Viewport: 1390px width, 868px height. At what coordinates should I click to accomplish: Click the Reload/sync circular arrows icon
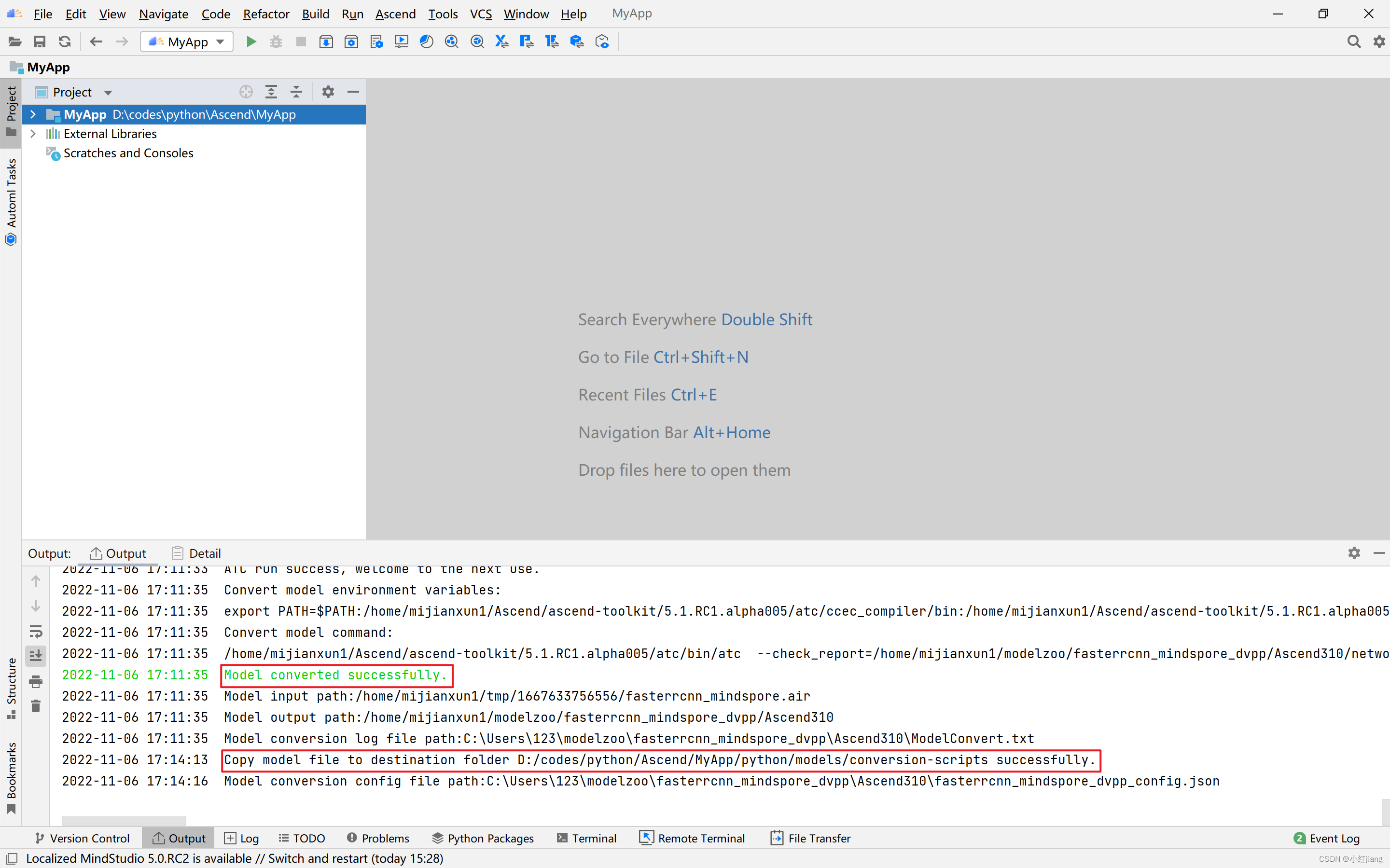pos(65,42)
